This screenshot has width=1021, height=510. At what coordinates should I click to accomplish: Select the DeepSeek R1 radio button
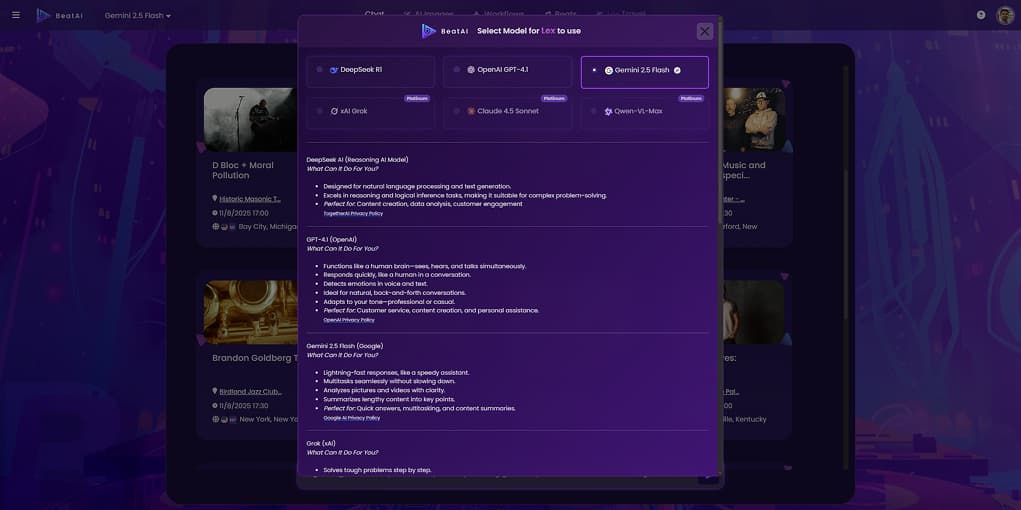(x=319, y=70)
